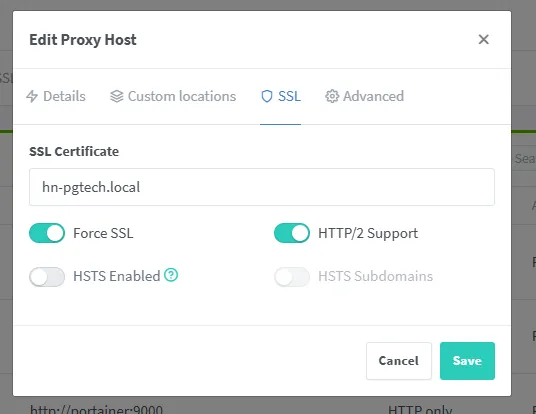536x414 pixels.
Task: Select the SSL tab label
Action: (289, 96)
